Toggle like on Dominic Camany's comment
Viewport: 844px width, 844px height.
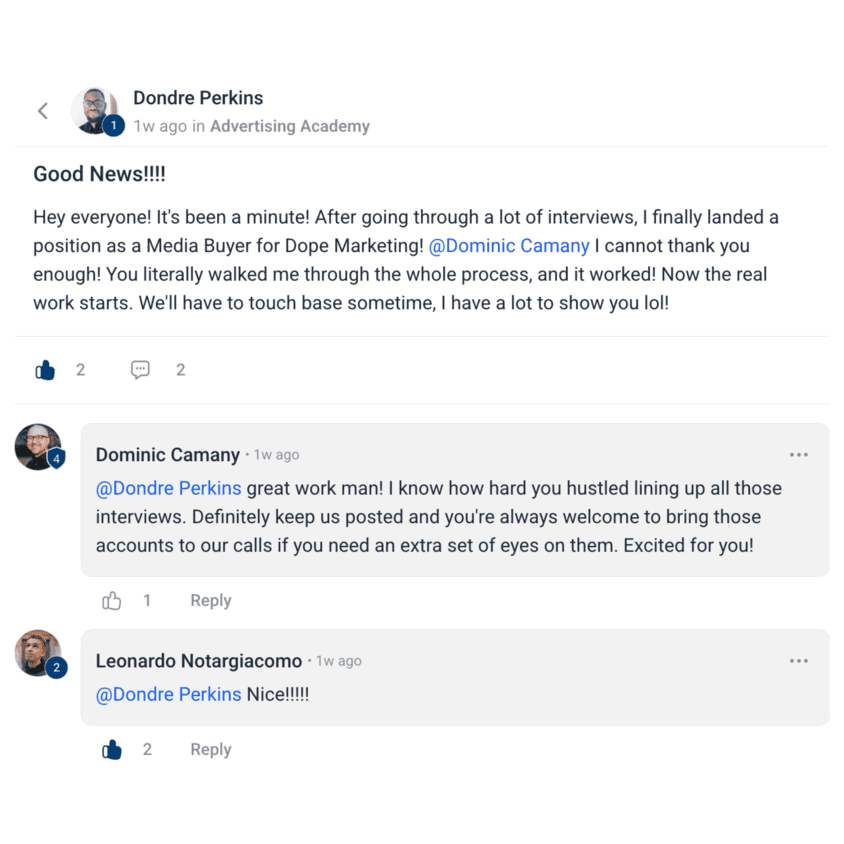(112, 600)
